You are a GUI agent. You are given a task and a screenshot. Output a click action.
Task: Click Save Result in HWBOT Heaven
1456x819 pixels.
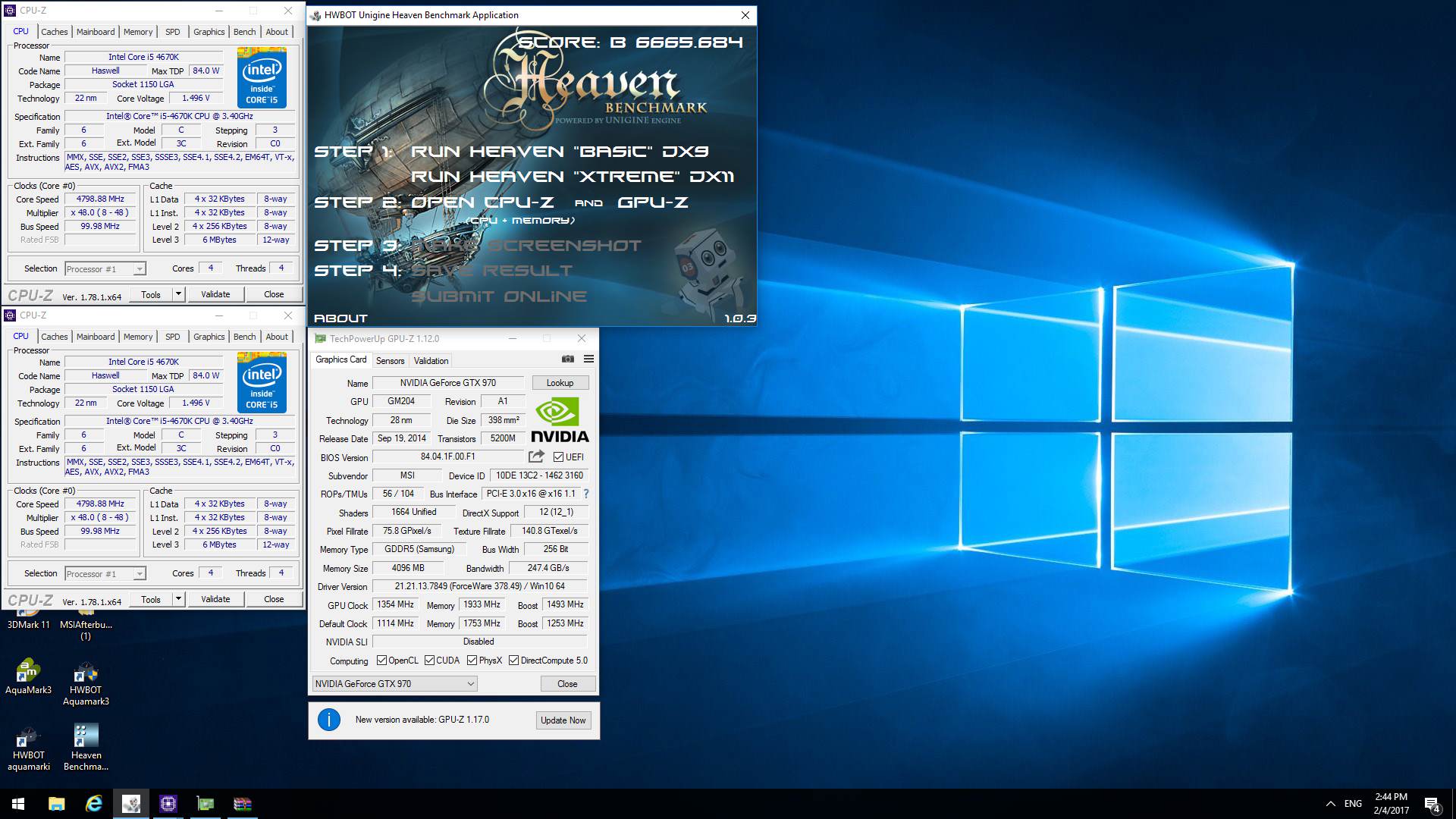coord(491,271)
